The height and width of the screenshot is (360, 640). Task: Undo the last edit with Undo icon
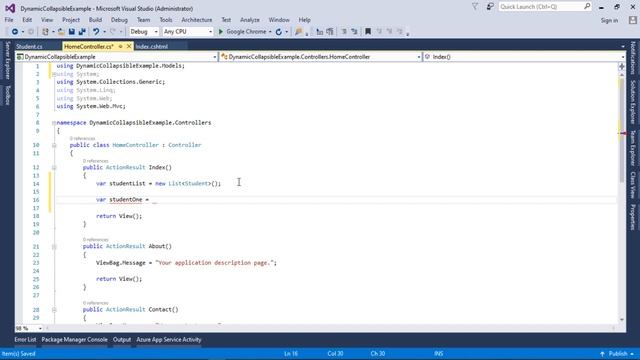(96, 31)
